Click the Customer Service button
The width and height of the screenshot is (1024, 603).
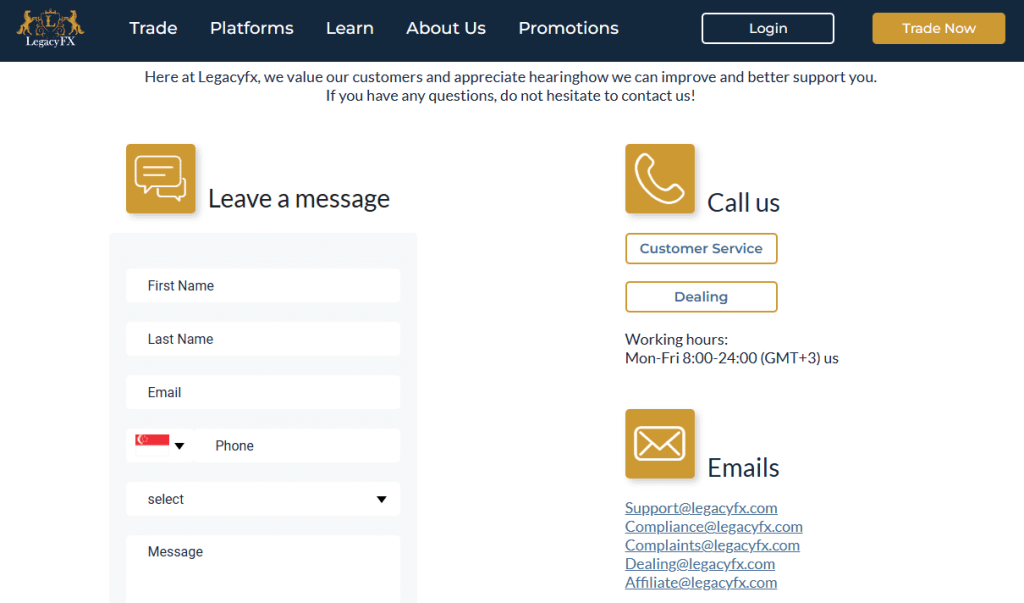[x=701, y=248]
